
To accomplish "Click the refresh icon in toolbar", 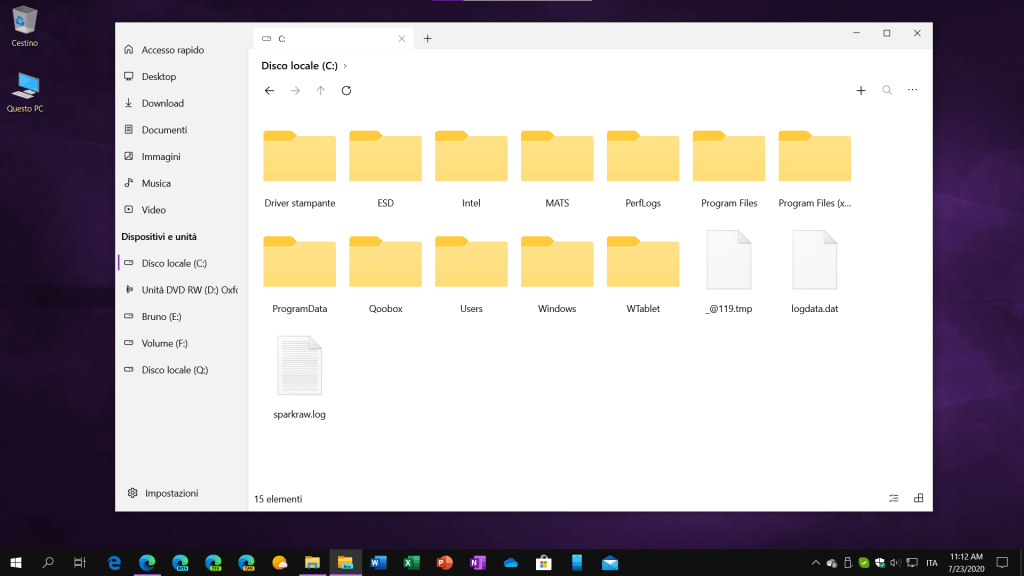I will 346,91.
